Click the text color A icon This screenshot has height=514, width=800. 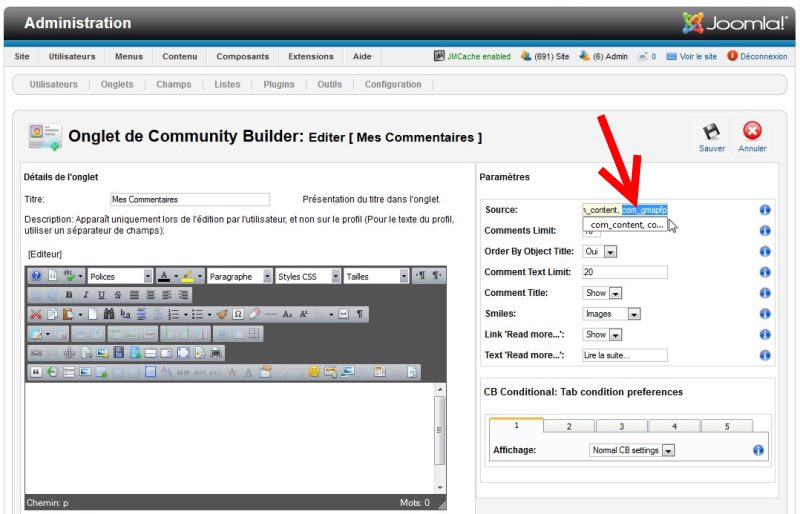pos(164,276)
